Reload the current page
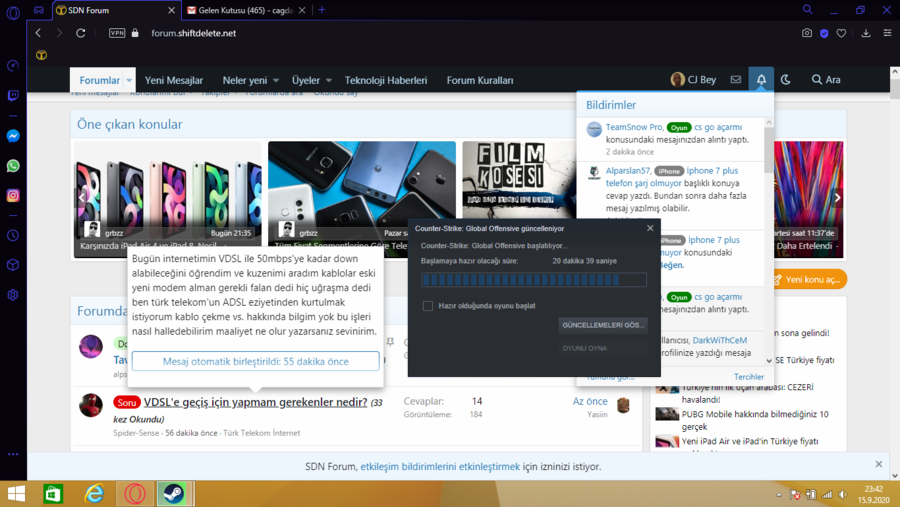The height and width of the screenshot is (507, 900). point(80,33)
